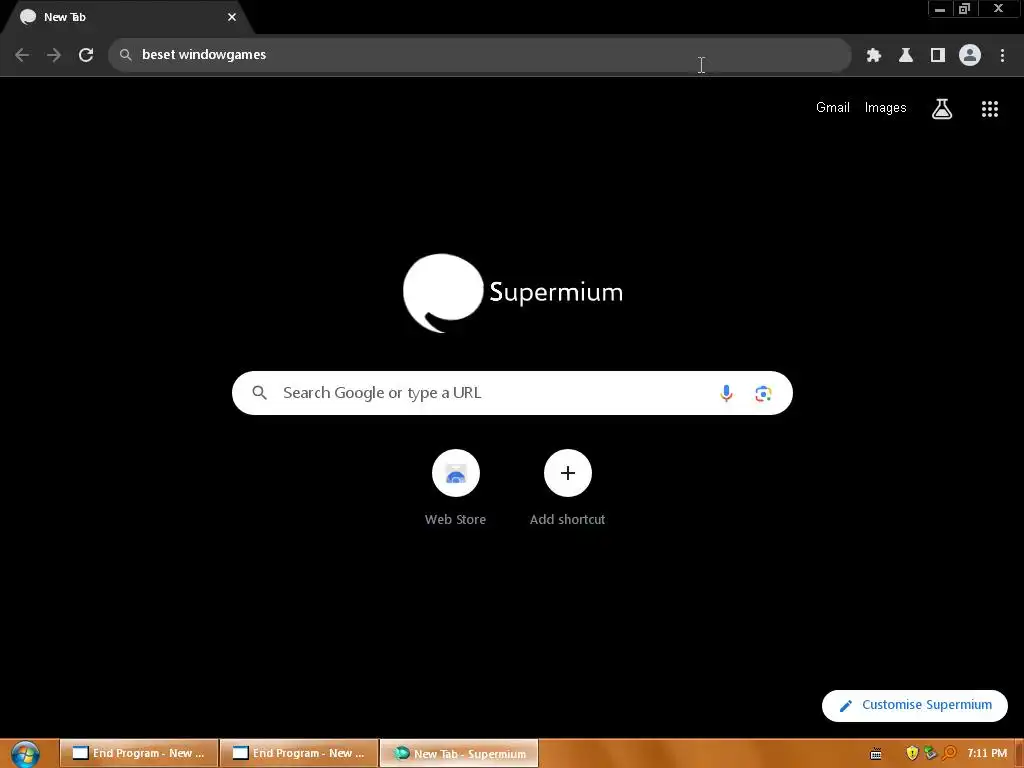Close the New Tab tab
Image resolution: width=1024 pixels, height=768 pixels.
click(x=232, y=17)
